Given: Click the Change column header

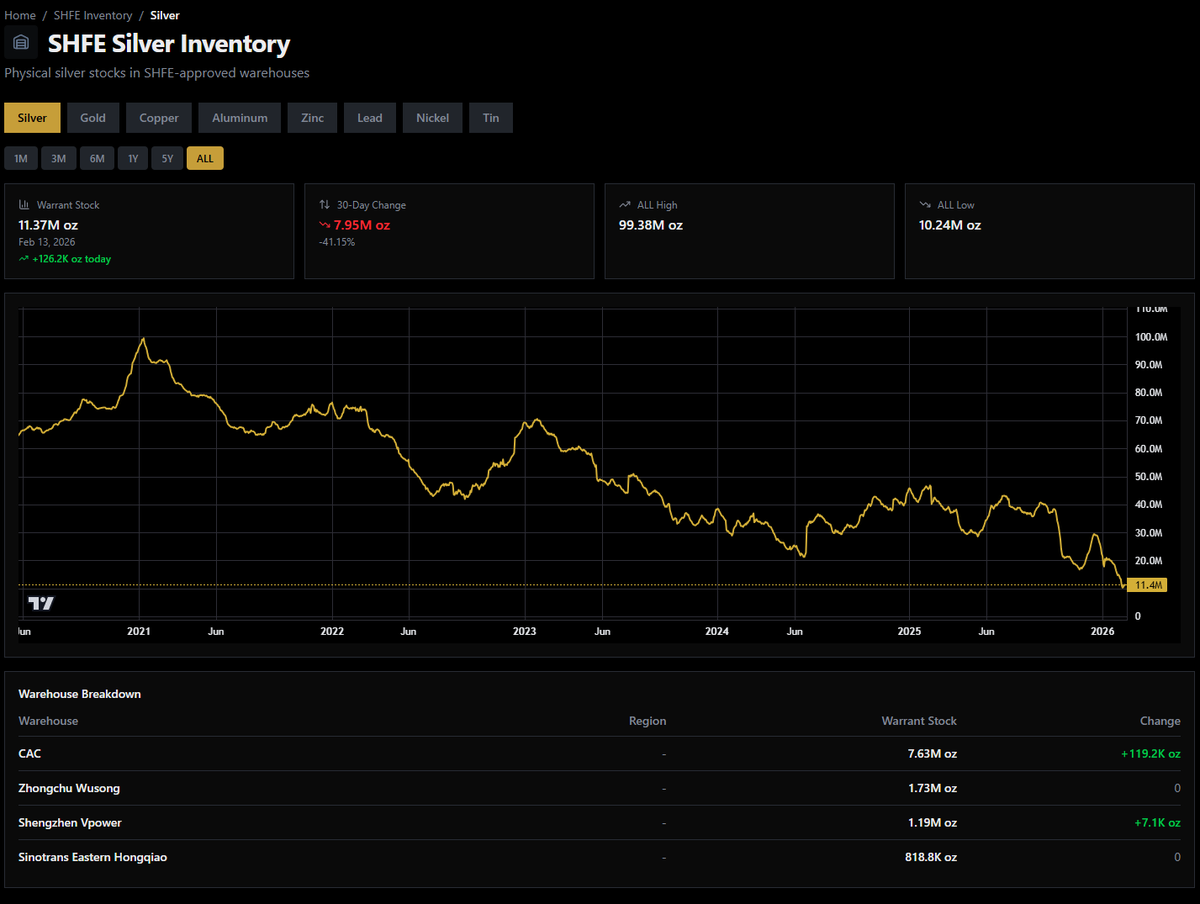Looking at the screenshot, I should [1160, 721].
